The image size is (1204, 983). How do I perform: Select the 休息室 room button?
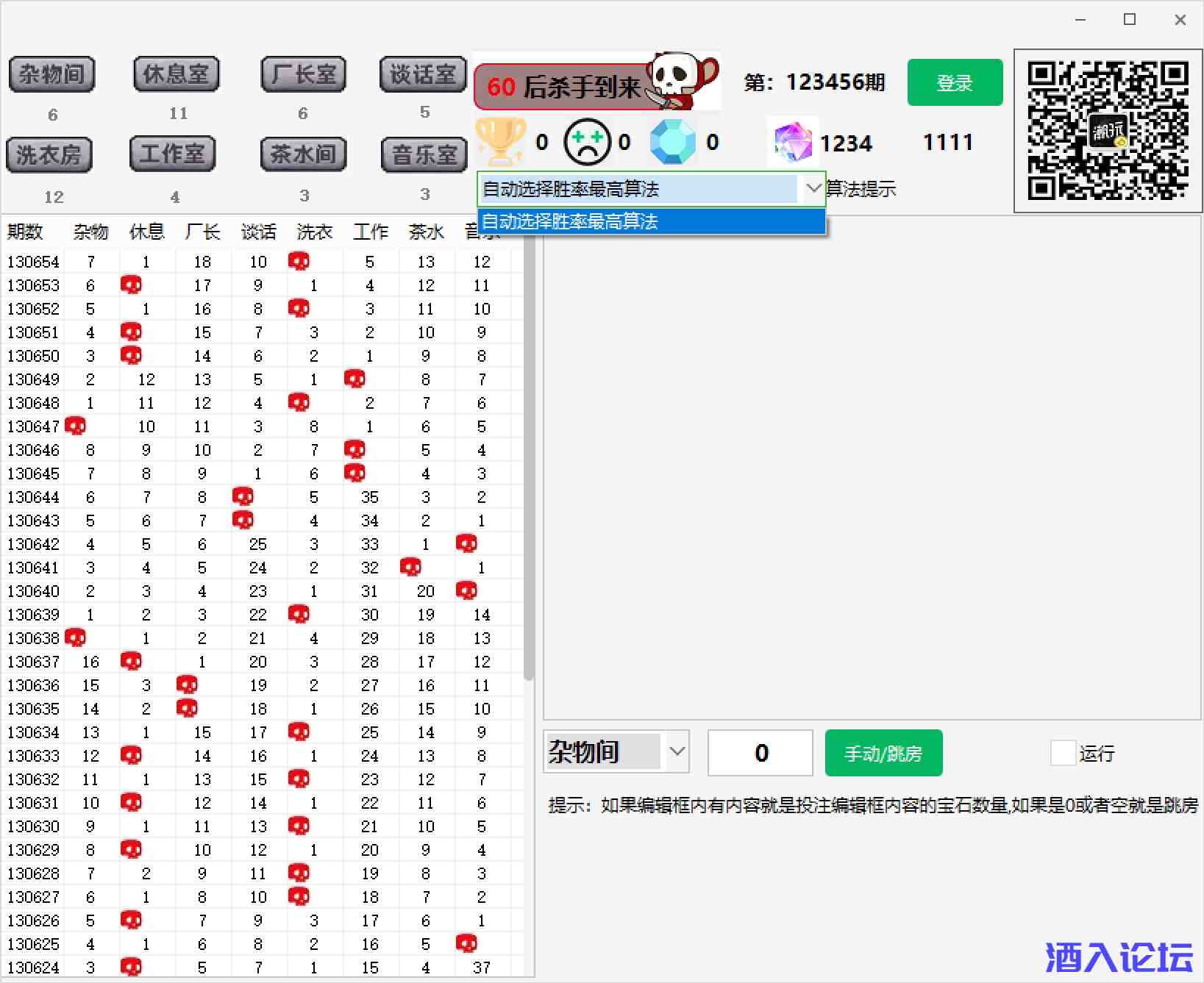pos(176,74)
